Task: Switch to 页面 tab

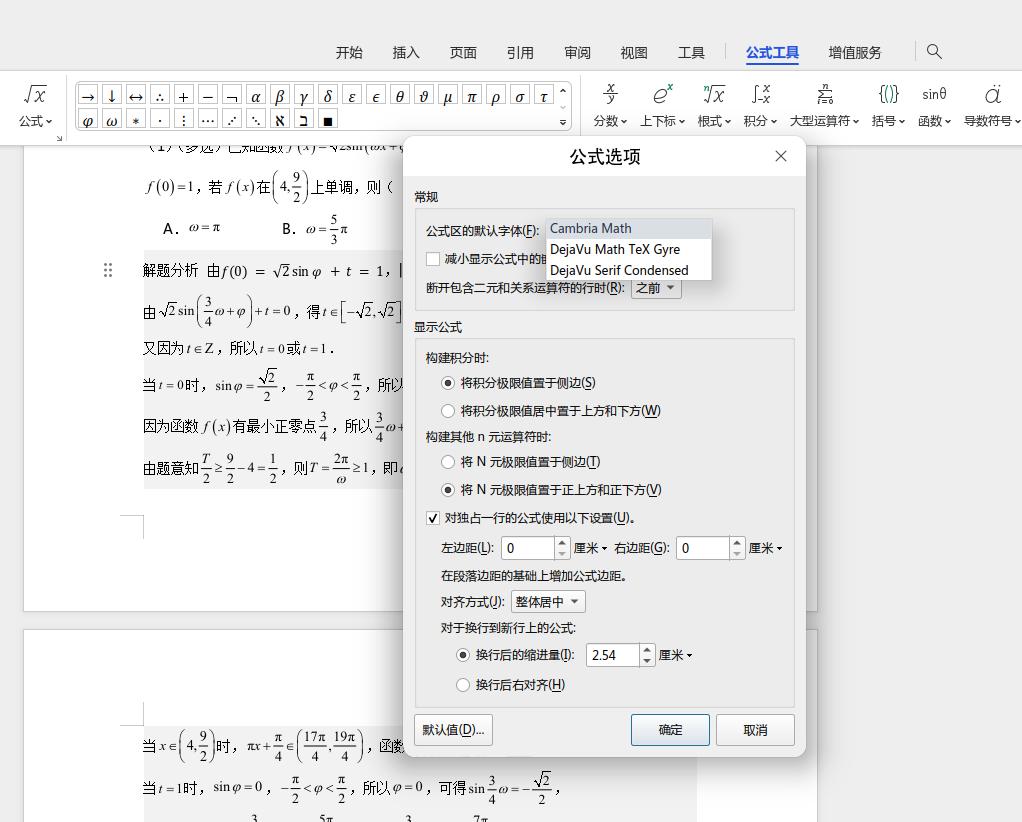Action: pyautogui.click(x=463, y=52)
